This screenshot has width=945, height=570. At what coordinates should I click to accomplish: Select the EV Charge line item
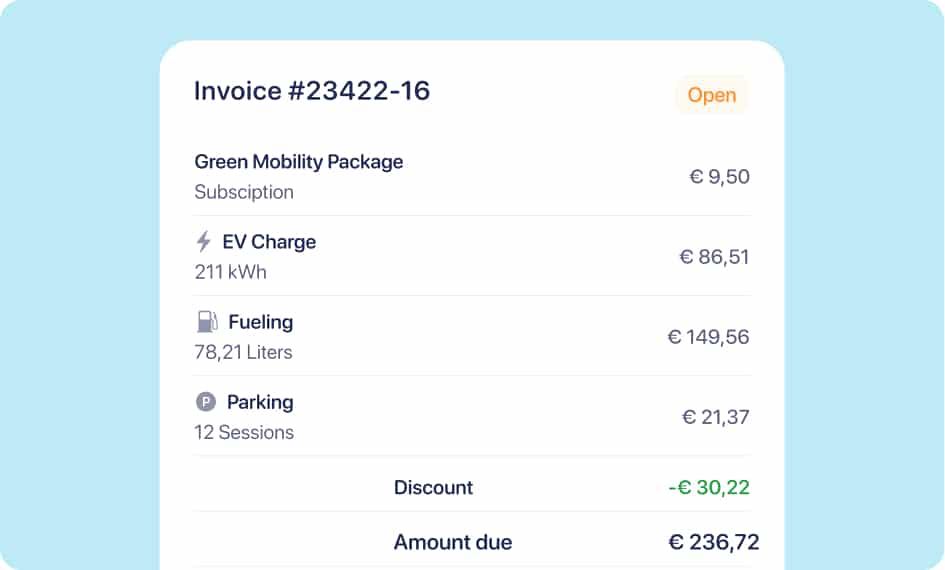(x=269, y=242)
